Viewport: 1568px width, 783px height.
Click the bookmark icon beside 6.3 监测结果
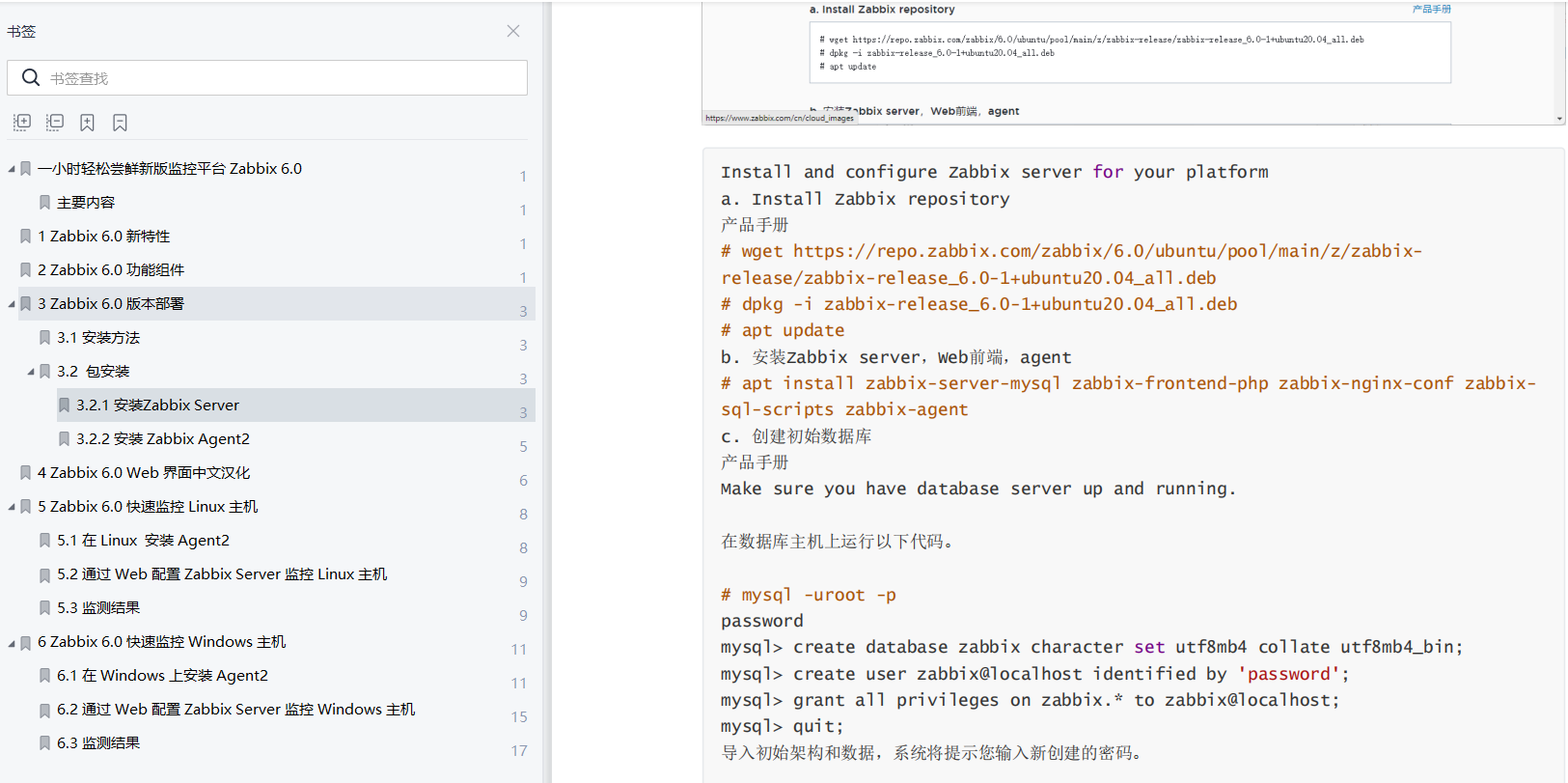(44, 742)
